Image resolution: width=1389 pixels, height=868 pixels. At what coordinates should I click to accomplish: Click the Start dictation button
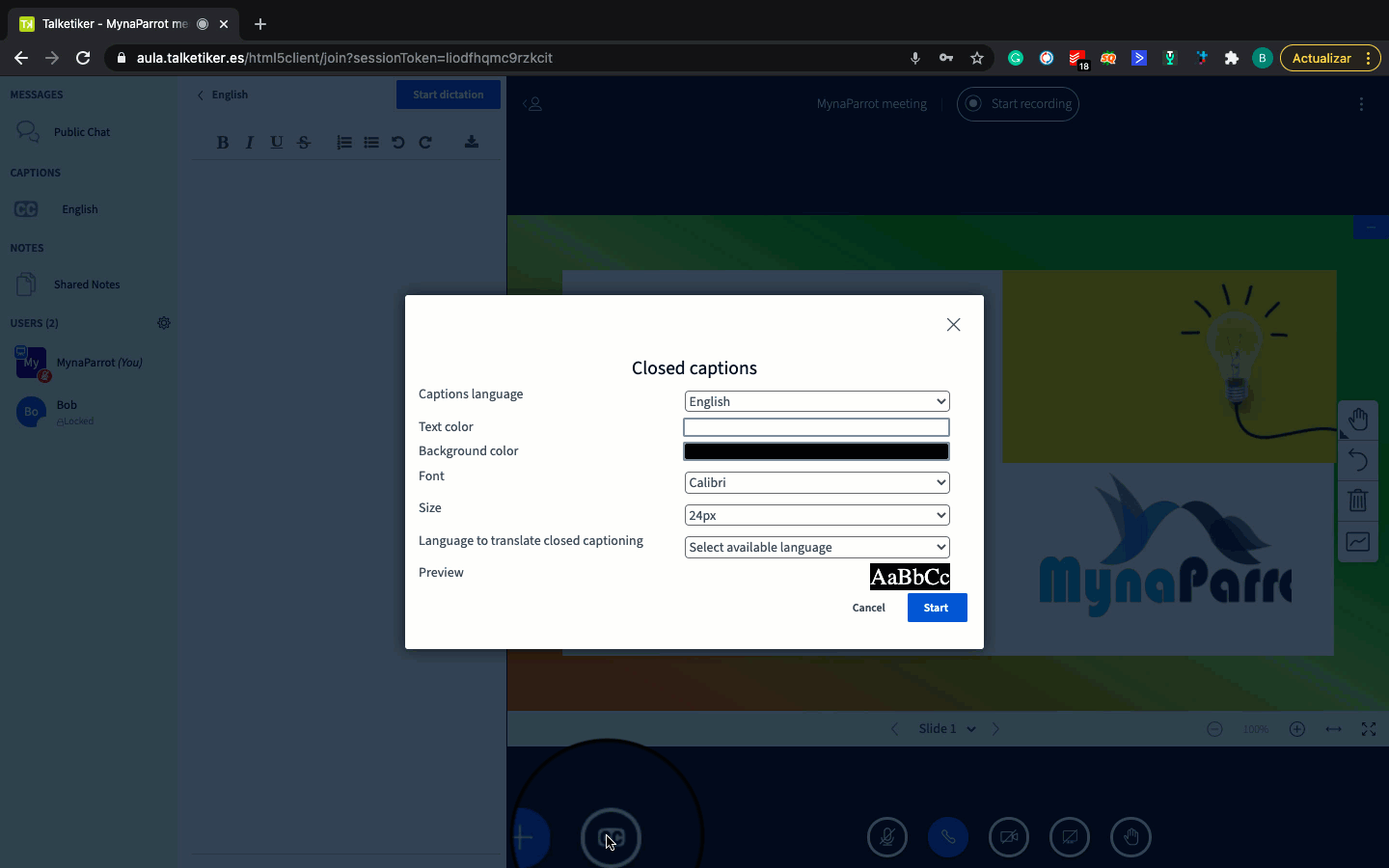[449, 95]
